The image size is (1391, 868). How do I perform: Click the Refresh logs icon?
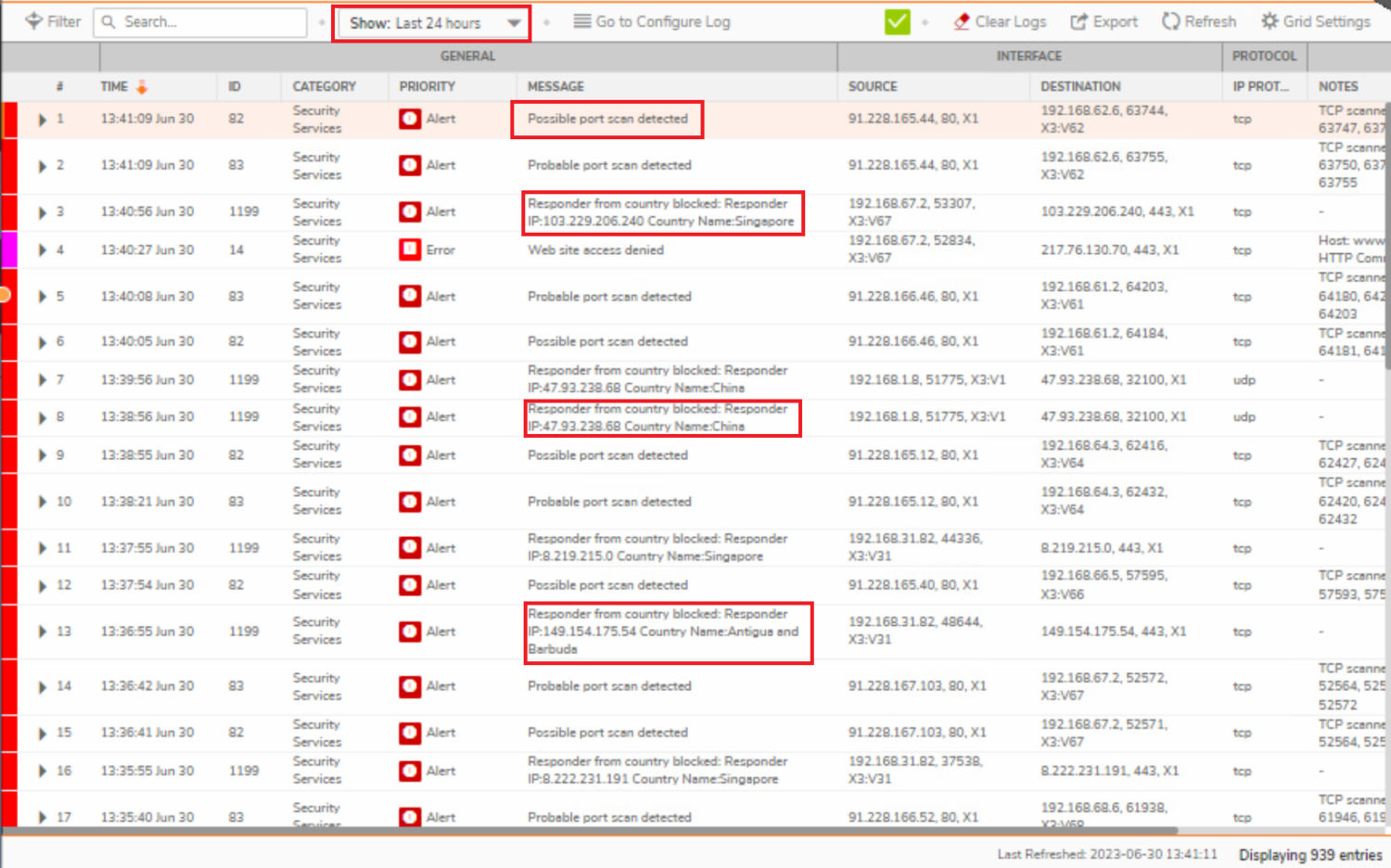pyautogui.click(x=1171, y=21)
